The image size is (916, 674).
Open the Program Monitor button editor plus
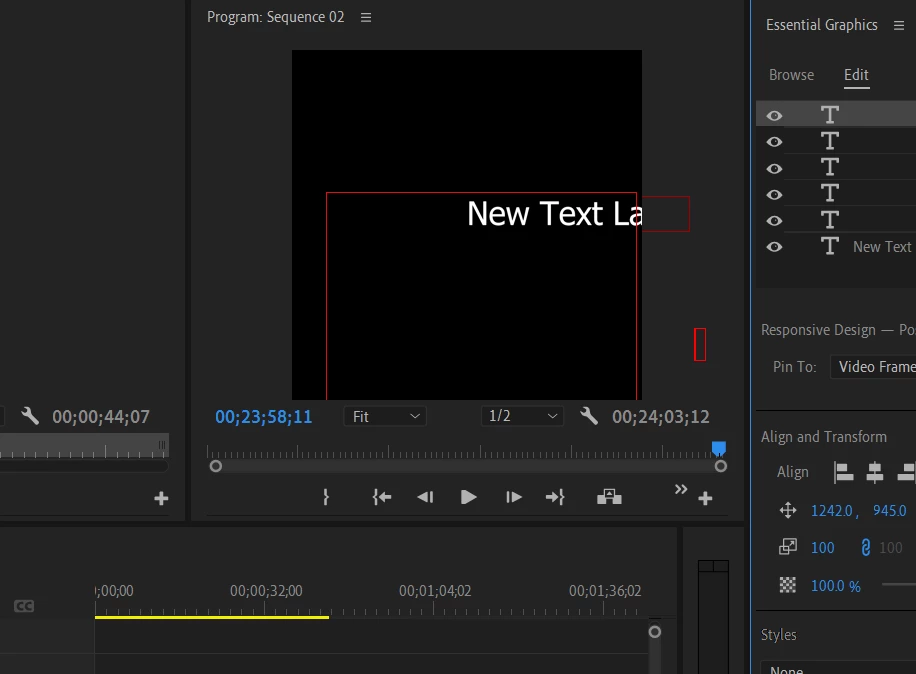click(705, 498)
